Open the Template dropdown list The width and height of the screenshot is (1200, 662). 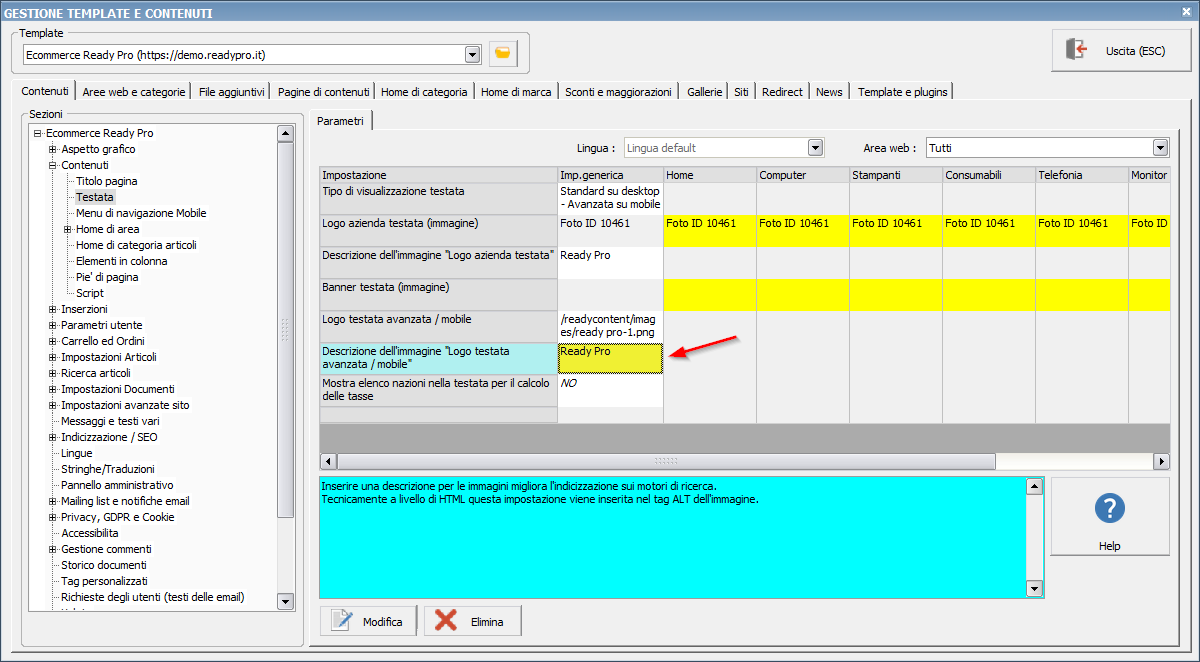[x=472, y=54]
